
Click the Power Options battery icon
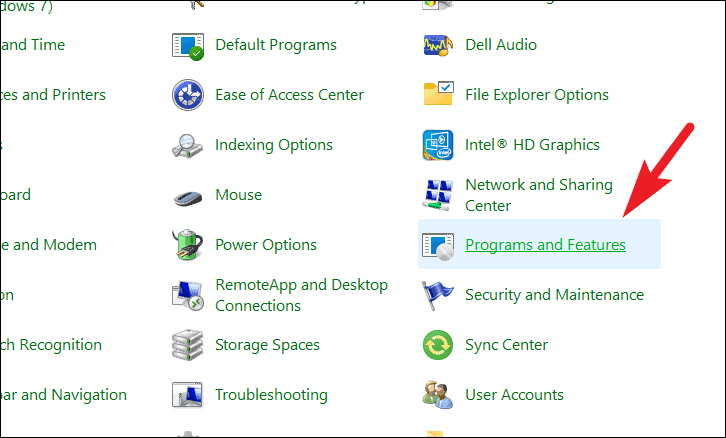(188, 244)
